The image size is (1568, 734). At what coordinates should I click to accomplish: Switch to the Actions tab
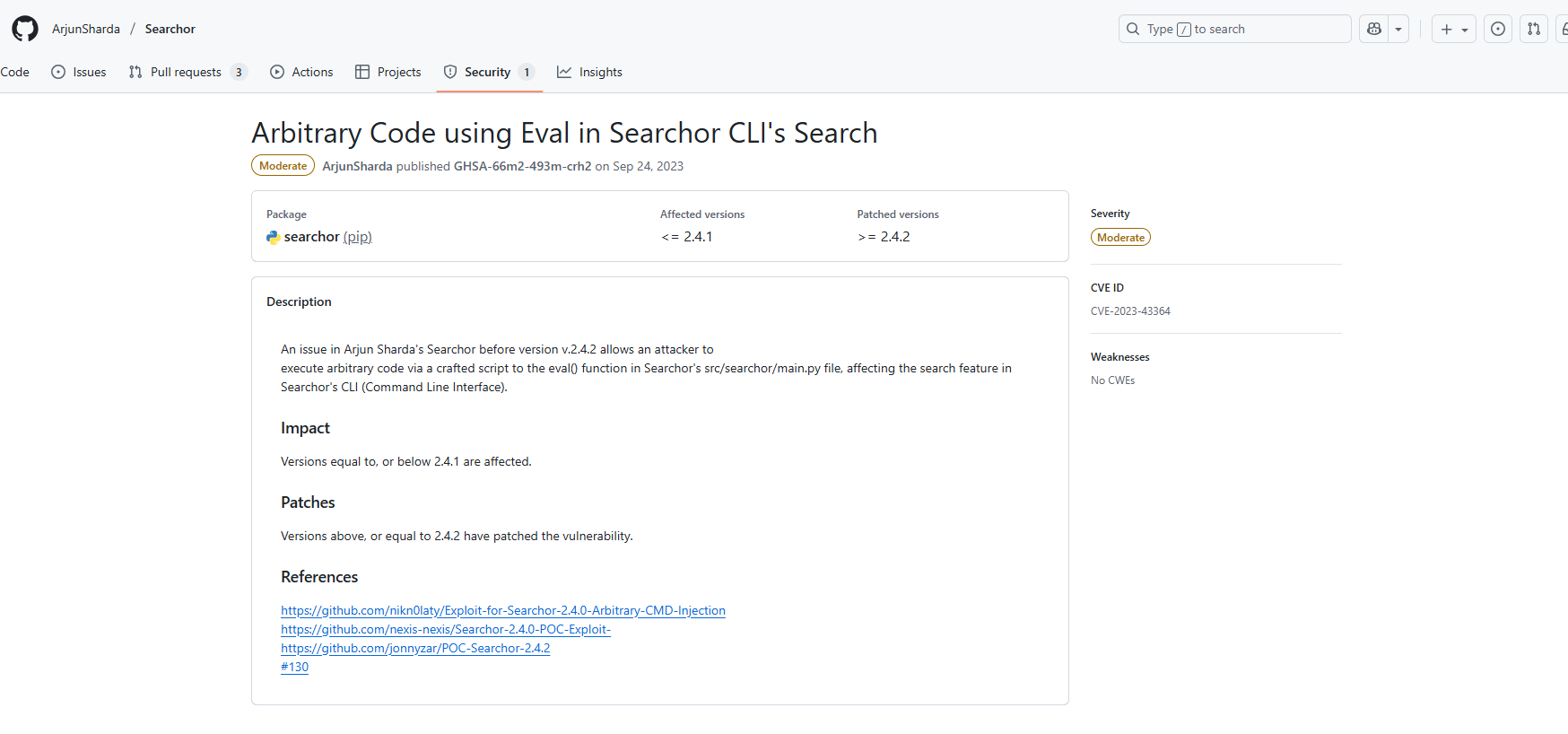tap(301, 72)
